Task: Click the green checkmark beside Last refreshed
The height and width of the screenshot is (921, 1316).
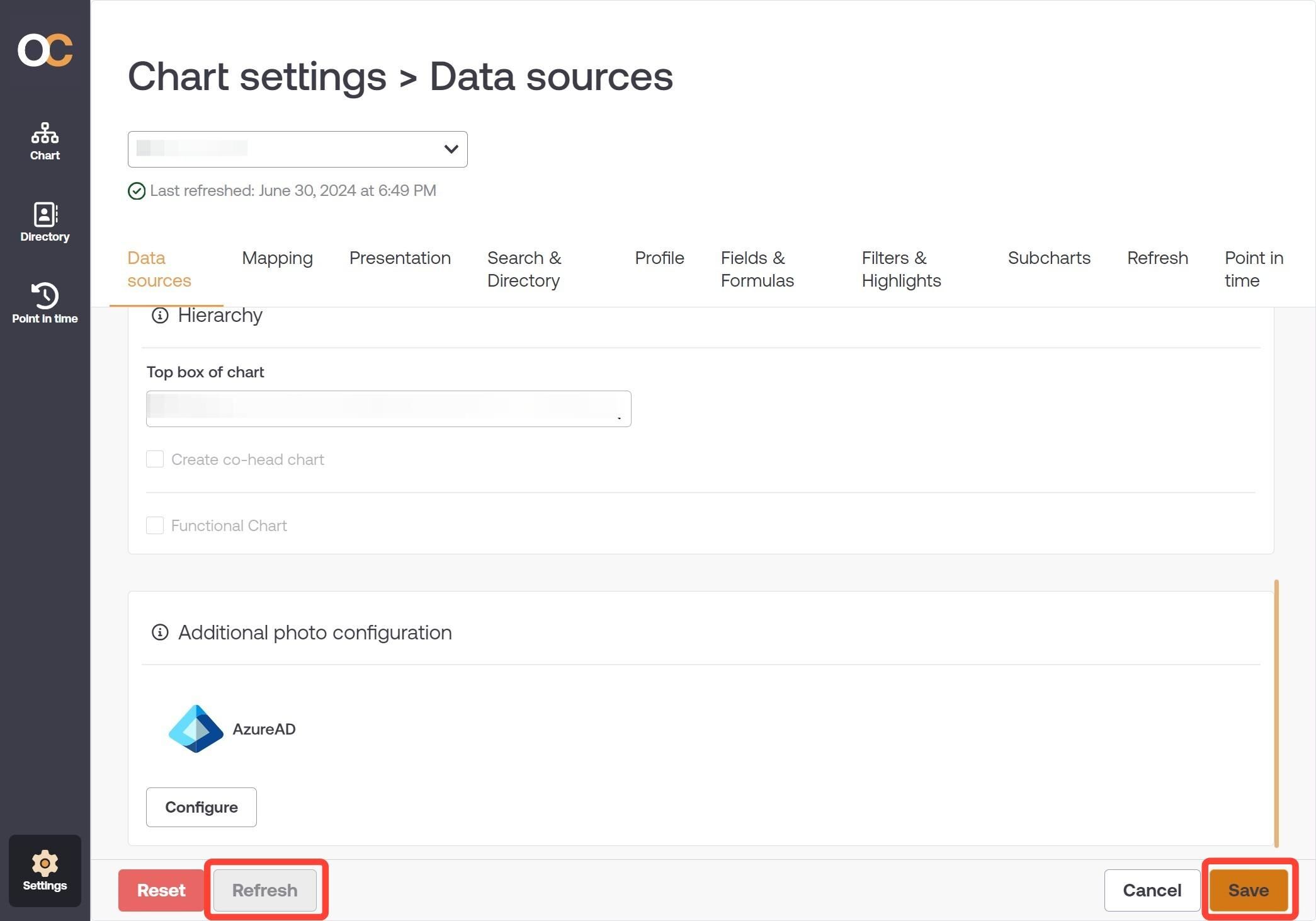Action: 136,191
